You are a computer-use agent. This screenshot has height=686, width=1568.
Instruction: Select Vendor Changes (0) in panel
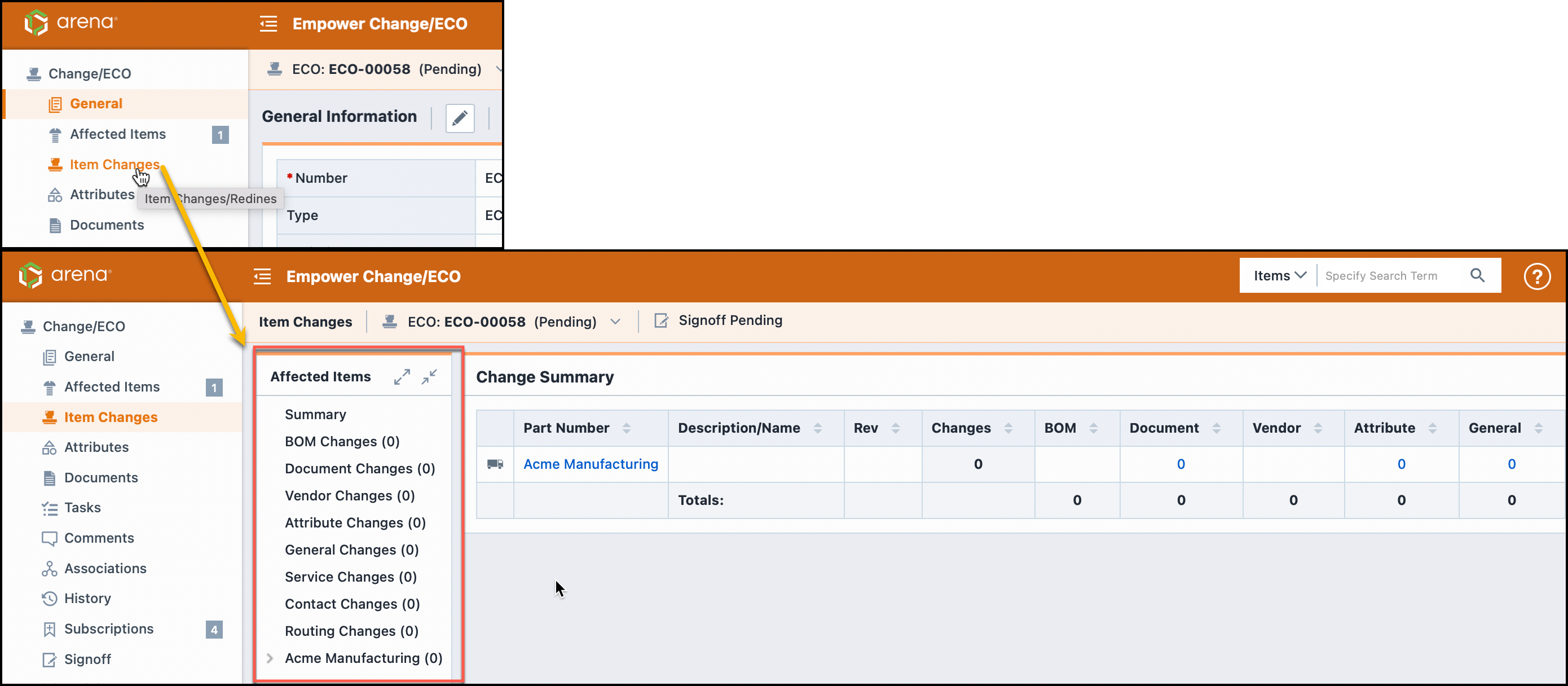pyautogui.click(x=349, y=495)
